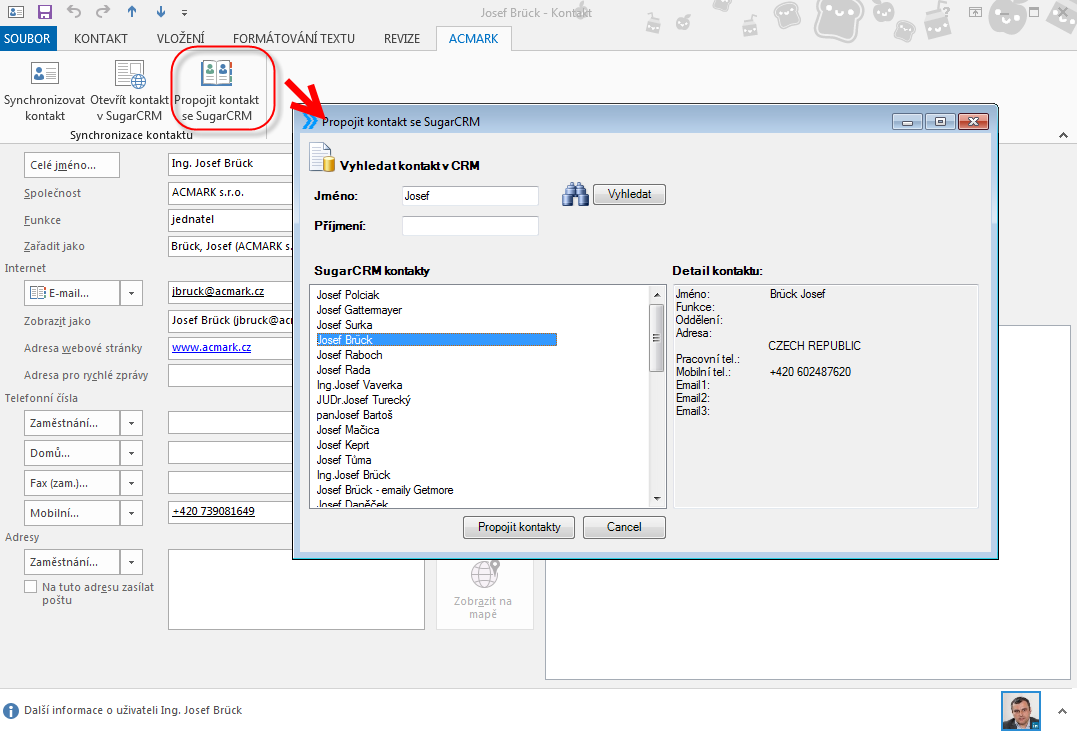Screen dimensions: 1077x734
Task: Click the contact card icon in title bar
Action: [15, 12]
